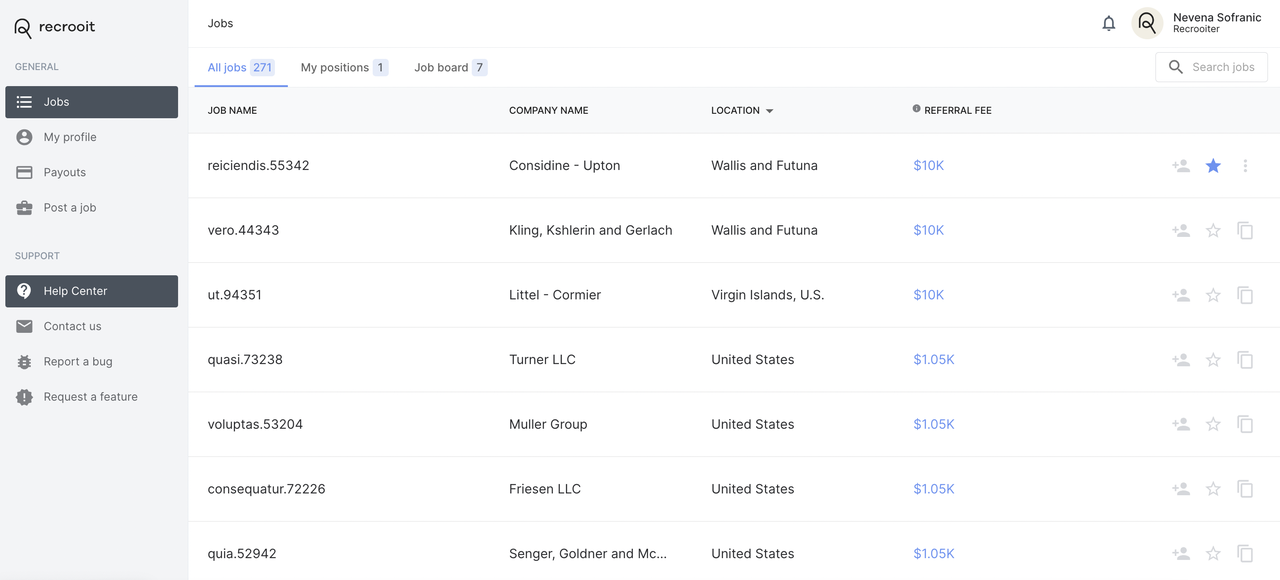The image size is (1280, 580).
Task: Click the $10K referral fee for Littel - Cormier
Action: [x=928, y=295]
